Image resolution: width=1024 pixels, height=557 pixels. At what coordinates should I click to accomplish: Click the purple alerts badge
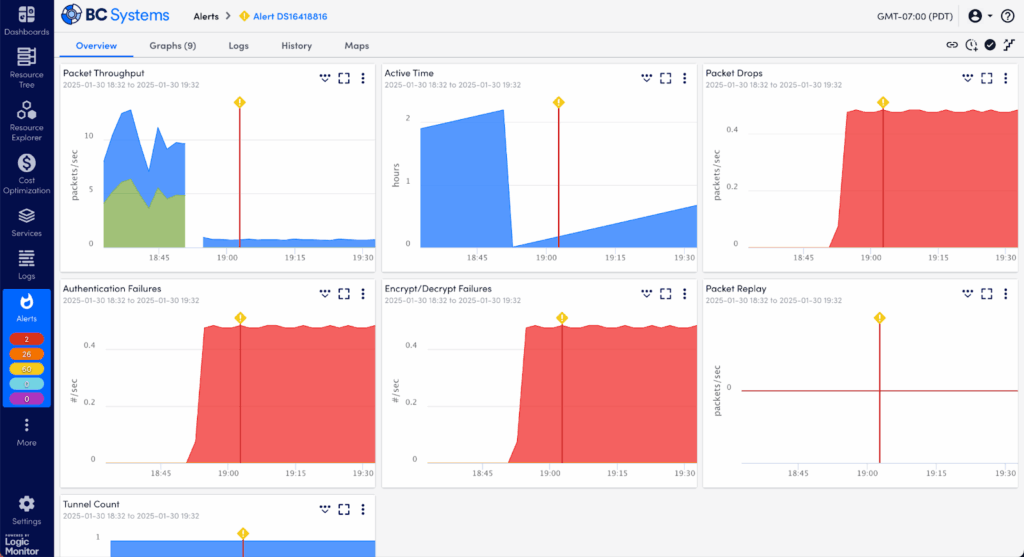[26, 399]
